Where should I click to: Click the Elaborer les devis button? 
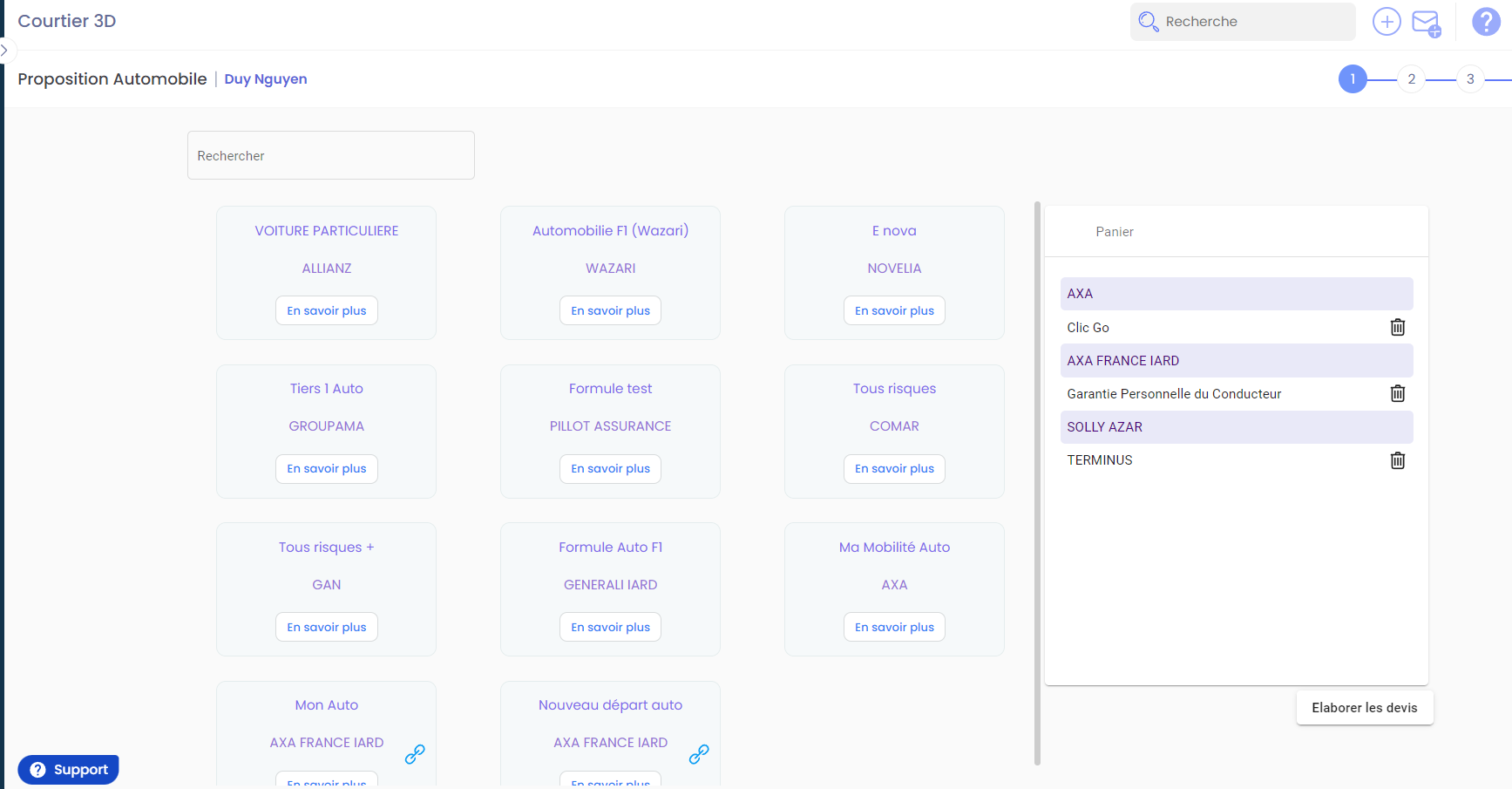[x=1365, y=708]
